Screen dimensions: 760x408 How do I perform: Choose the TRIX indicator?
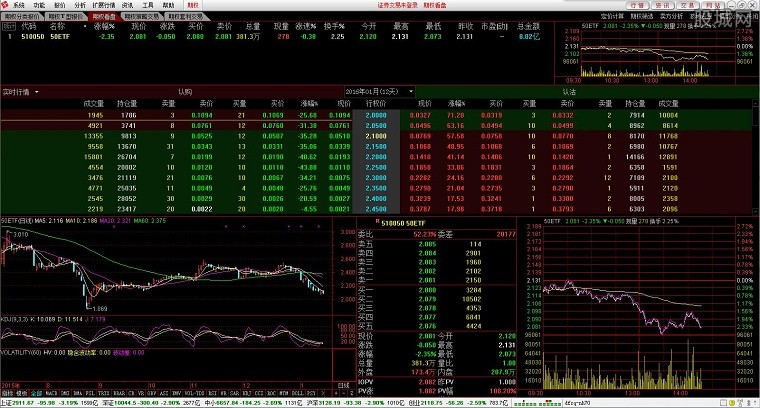pos(103,393)
